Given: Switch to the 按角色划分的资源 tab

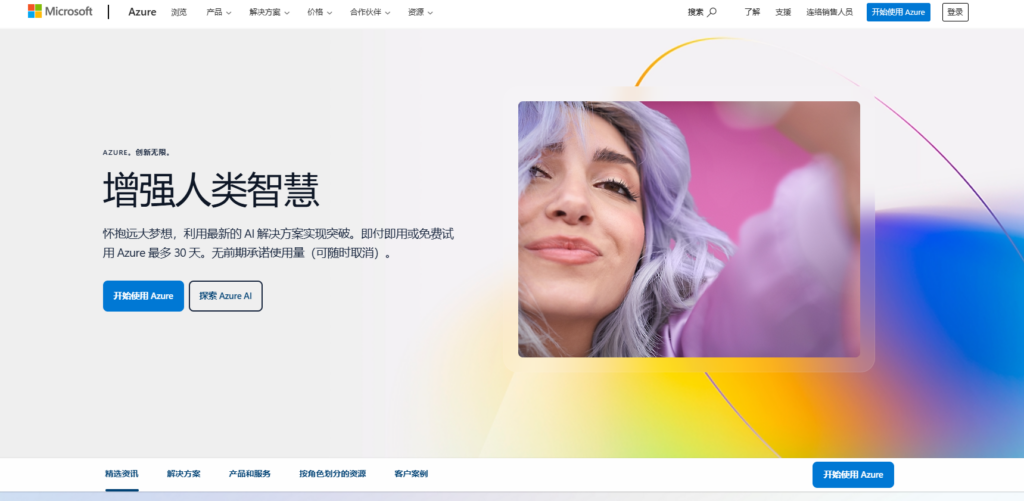Looking at the screenshot, I should click(332, 474).
